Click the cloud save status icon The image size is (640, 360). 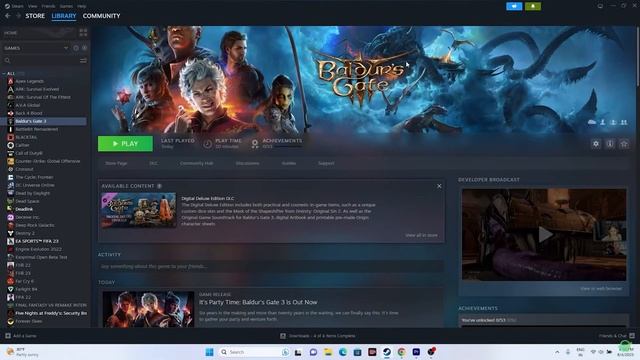coord(592,122)
